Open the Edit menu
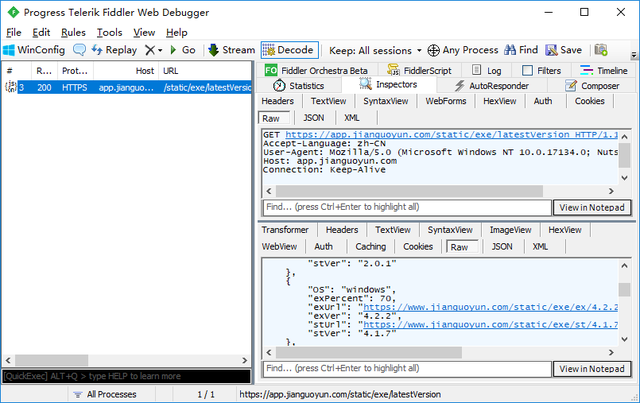Screen dimensions: 640x403 (x=41, y=33)
